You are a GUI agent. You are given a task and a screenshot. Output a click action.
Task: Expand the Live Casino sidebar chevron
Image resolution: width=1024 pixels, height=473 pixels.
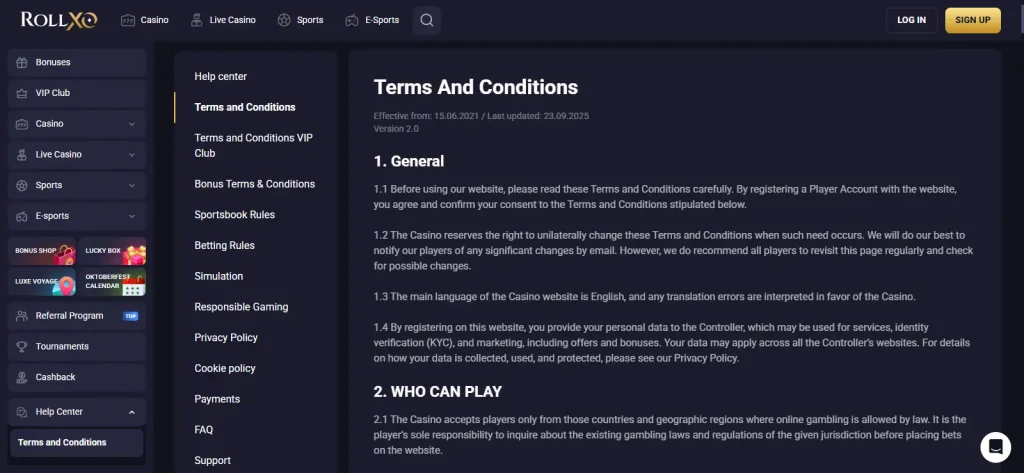[x=132, y=155]
